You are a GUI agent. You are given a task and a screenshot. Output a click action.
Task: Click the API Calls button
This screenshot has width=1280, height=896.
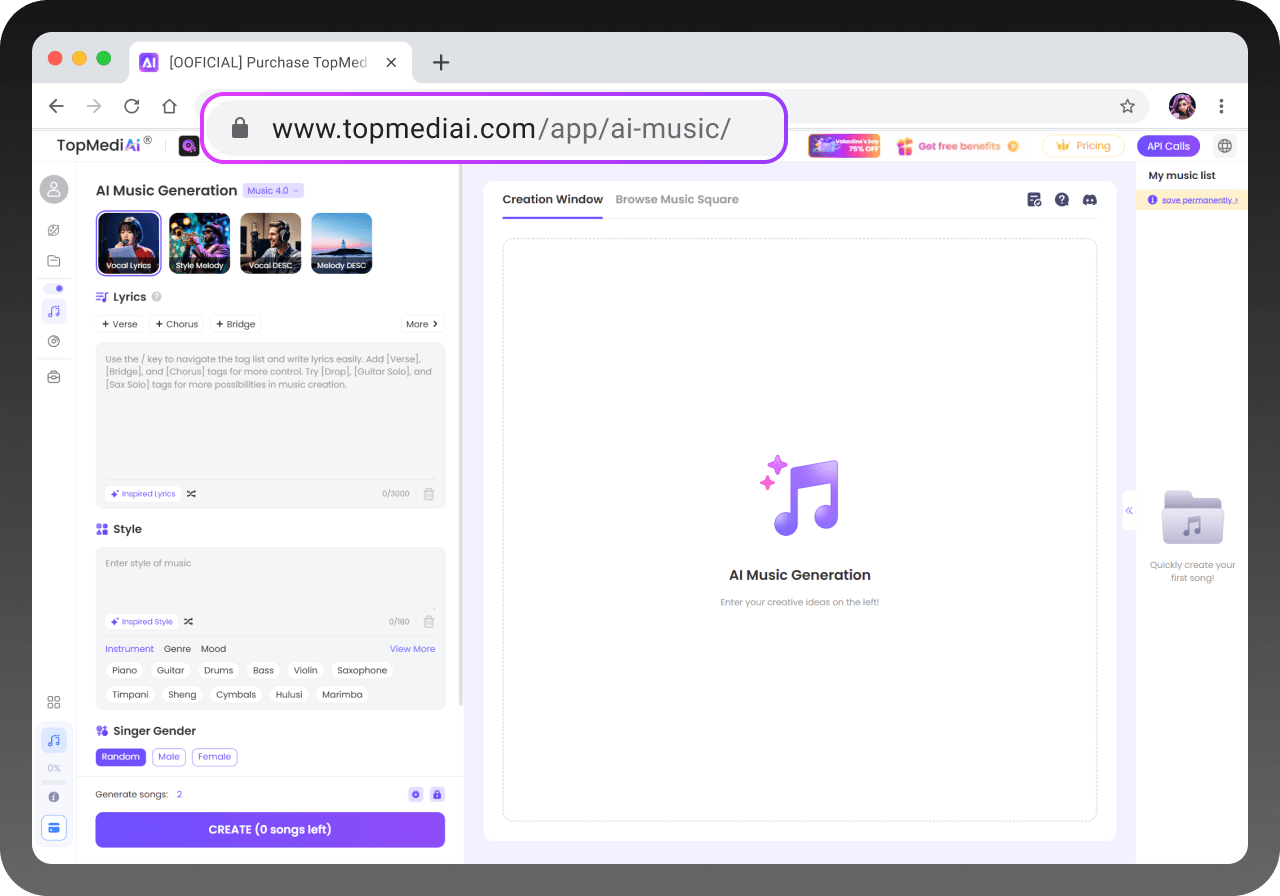click(1168, 146)
